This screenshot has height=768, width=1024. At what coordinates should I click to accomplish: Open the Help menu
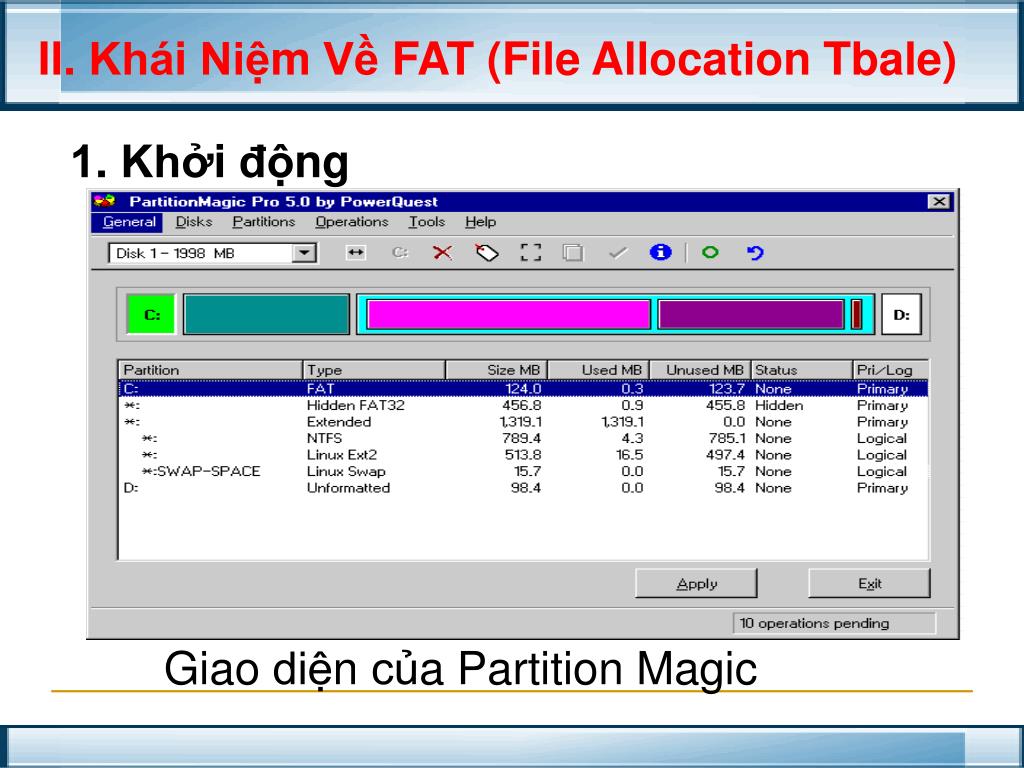(x=481, y=222)
